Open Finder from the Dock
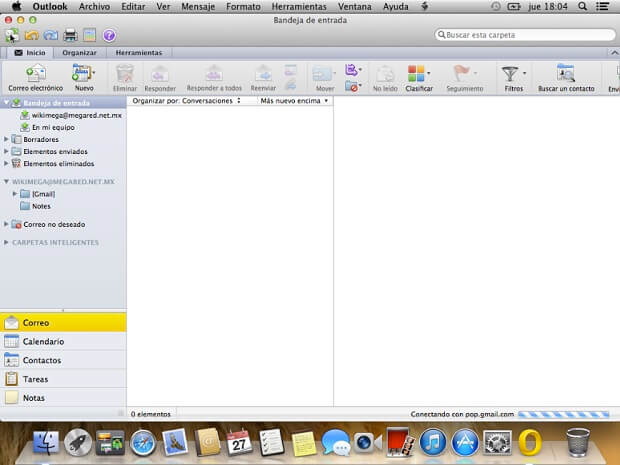This screenshot has width=620, height=465. [46, 443]
